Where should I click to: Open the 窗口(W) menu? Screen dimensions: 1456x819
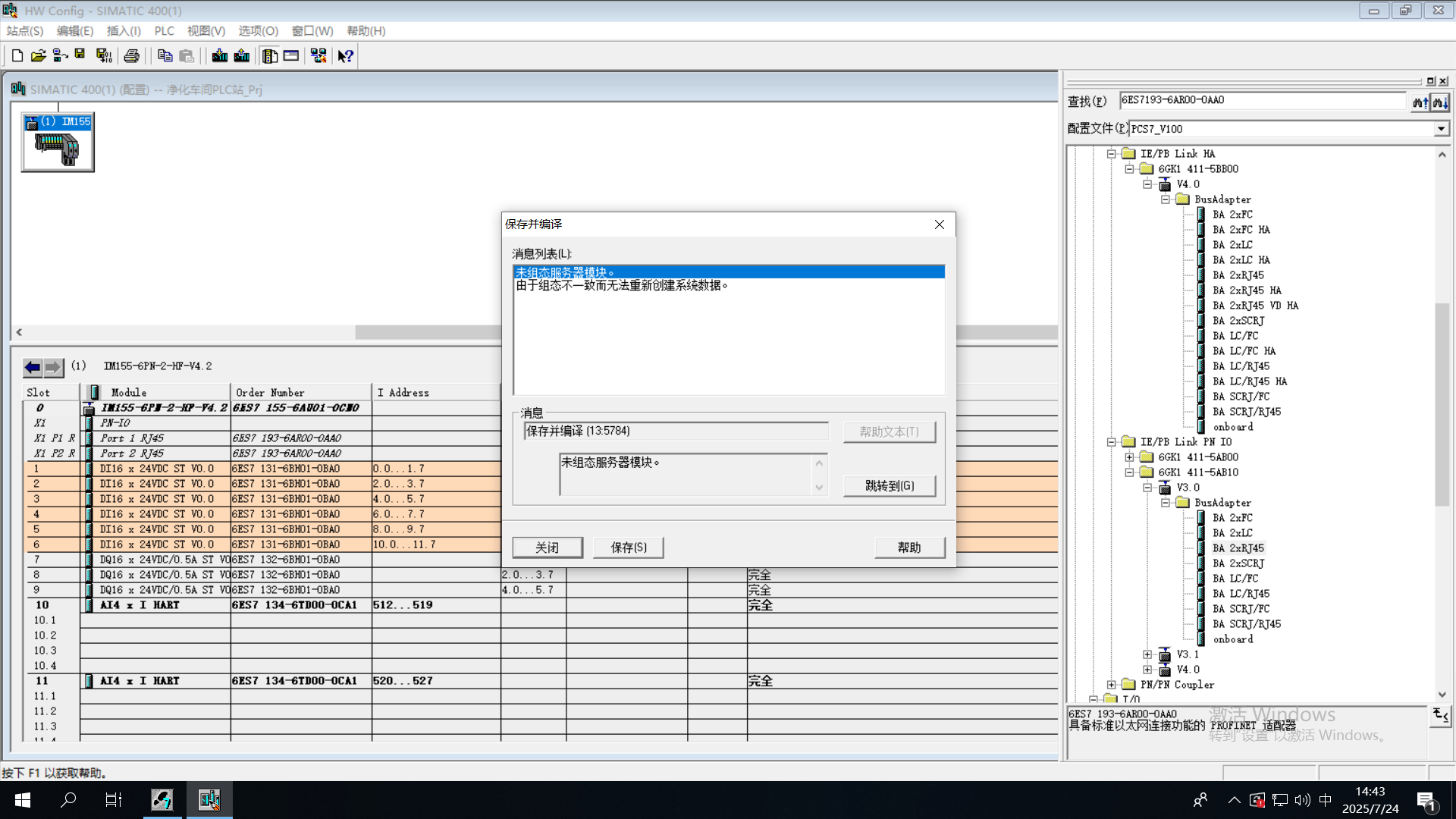312,31
